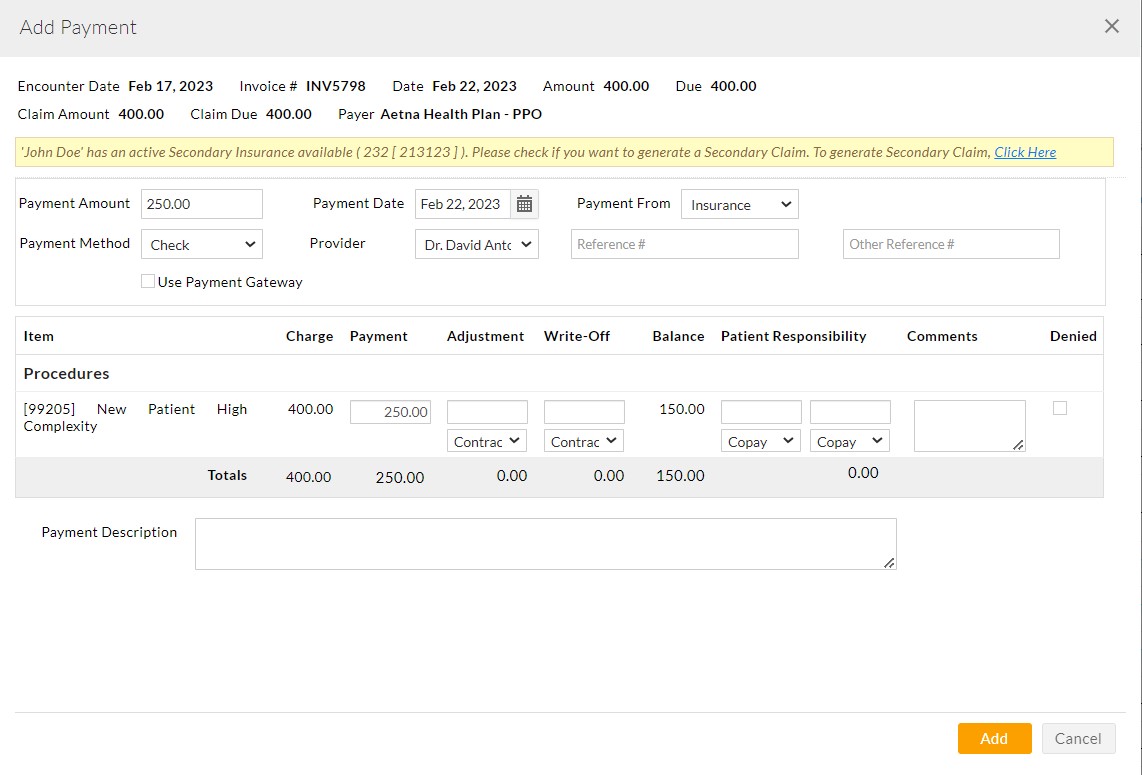
Task: Mark the 99205 procedure as Denied
Action: tap(1059, 406)
